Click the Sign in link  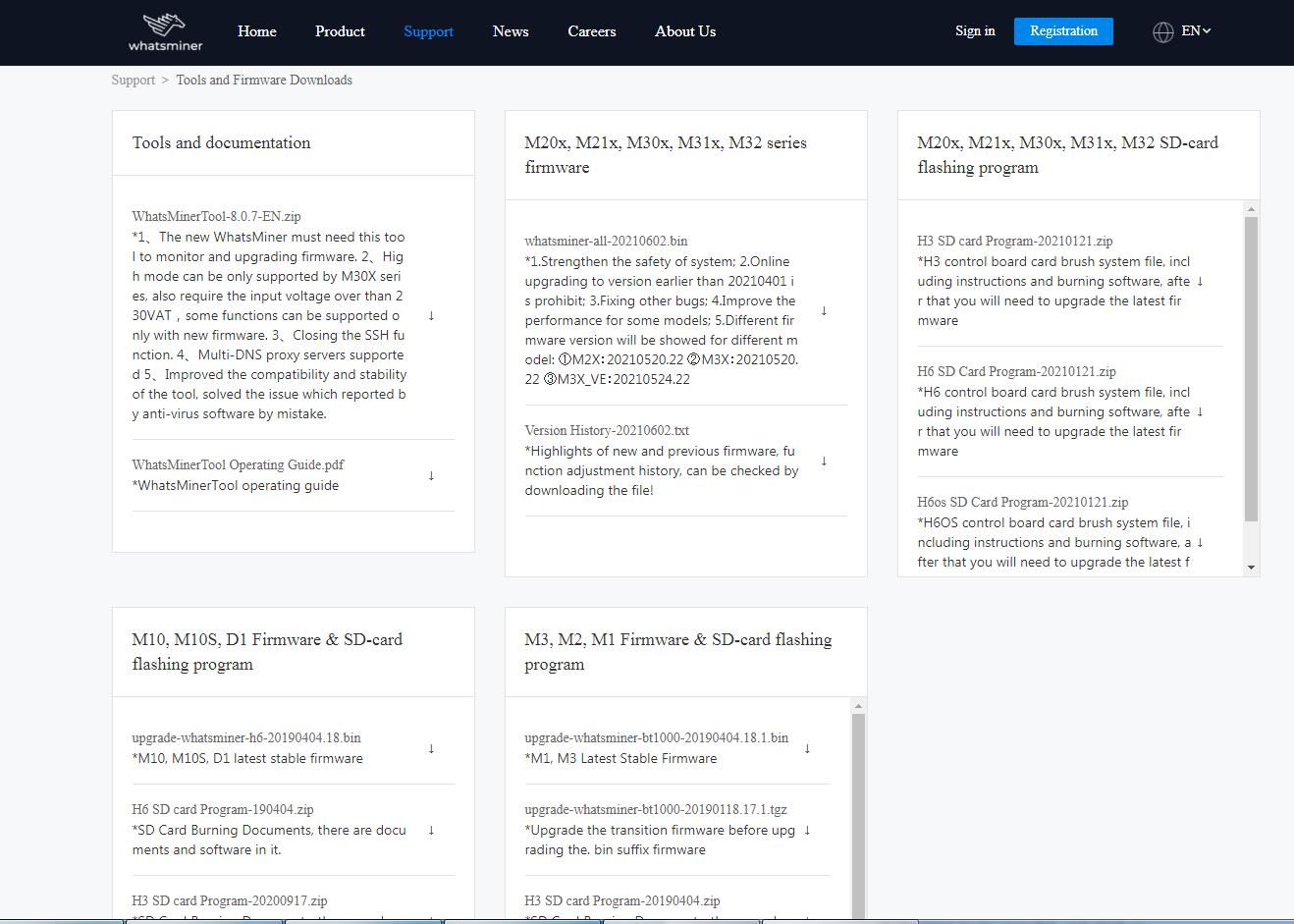pyautogui.click(x=975, y=31)
